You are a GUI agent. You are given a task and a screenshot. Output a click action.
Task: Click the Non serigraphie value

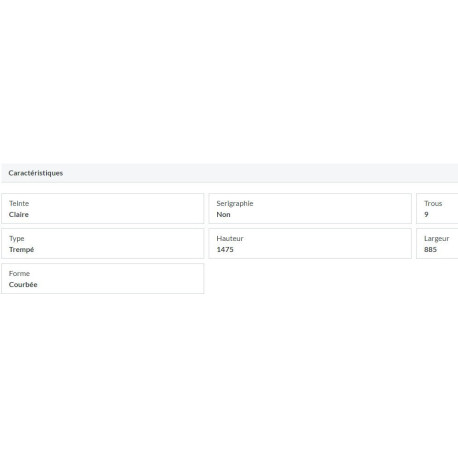click(223, 215)
